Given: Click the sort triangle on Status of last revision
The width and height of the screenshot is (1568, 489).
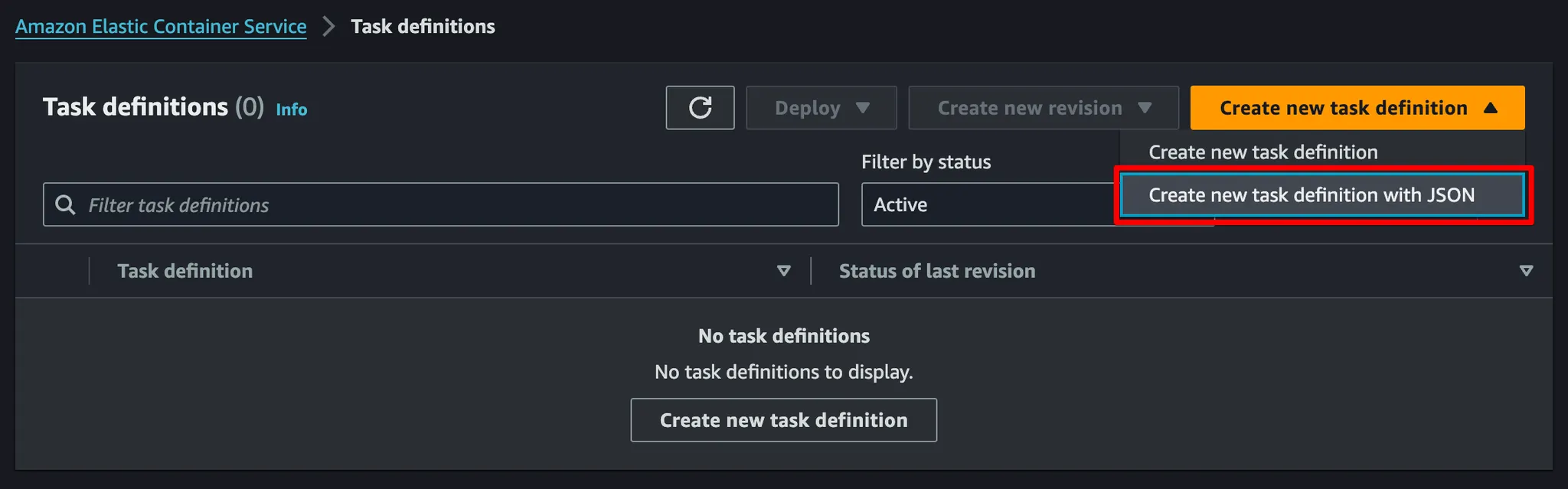Looking at the screenshot, I should tap(1526, 271).
